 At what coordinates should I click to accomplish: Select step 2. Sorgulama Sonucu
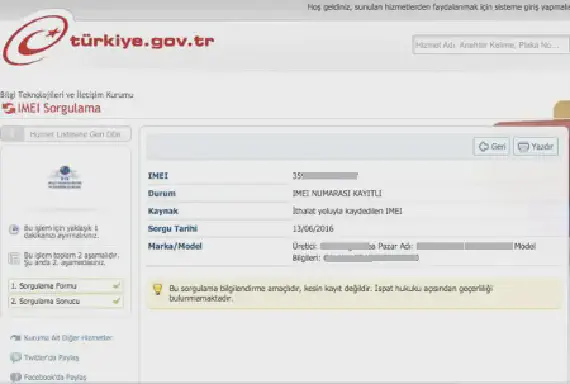[66, 301]
